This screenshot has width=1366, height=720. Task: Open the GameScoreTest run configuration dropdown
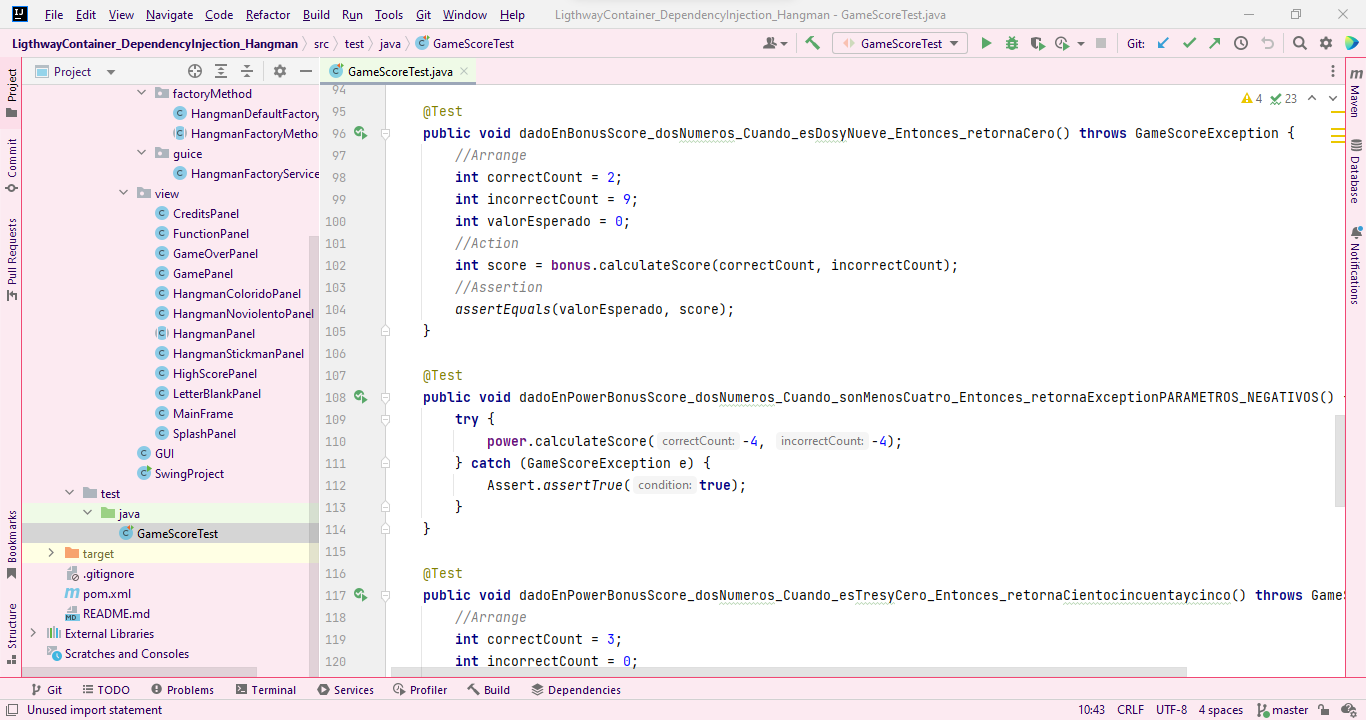coord(899,42)
